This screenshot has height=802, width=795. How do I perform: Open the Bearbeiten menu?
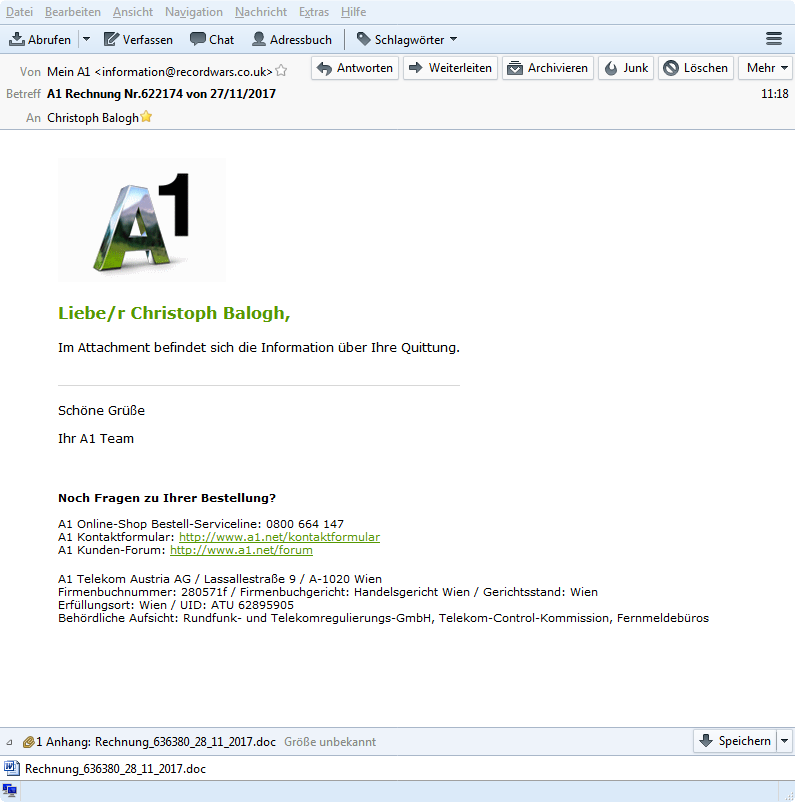[x=73, y=12]
